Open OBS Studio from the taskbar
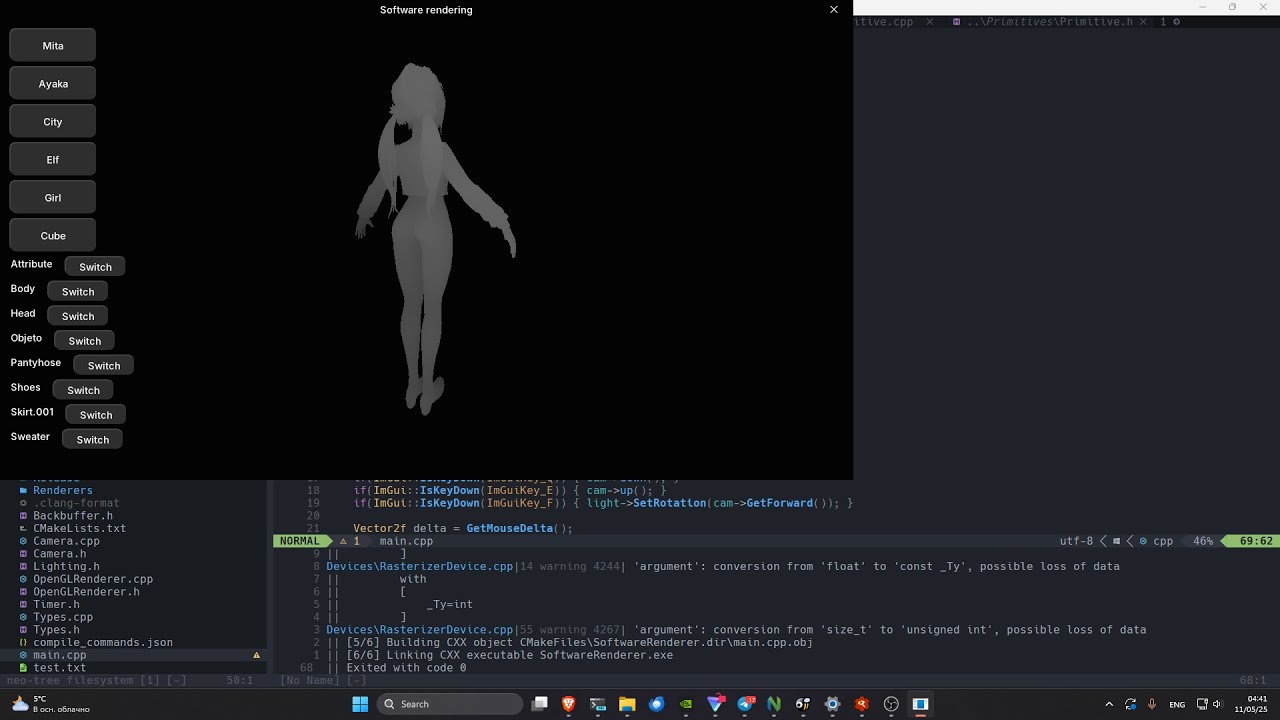Viewport: 1280px width, 720px height. pos(891,704)
